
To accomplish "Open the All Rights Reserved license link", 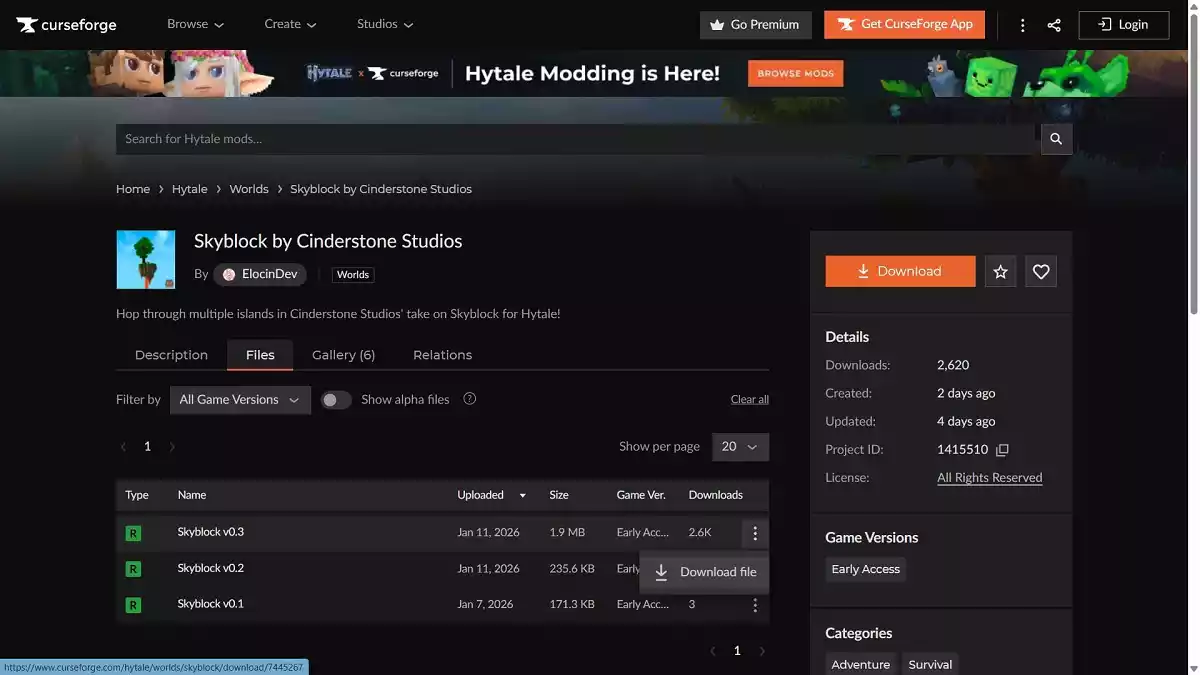I will pyautogui.click(x=989, y=477).
